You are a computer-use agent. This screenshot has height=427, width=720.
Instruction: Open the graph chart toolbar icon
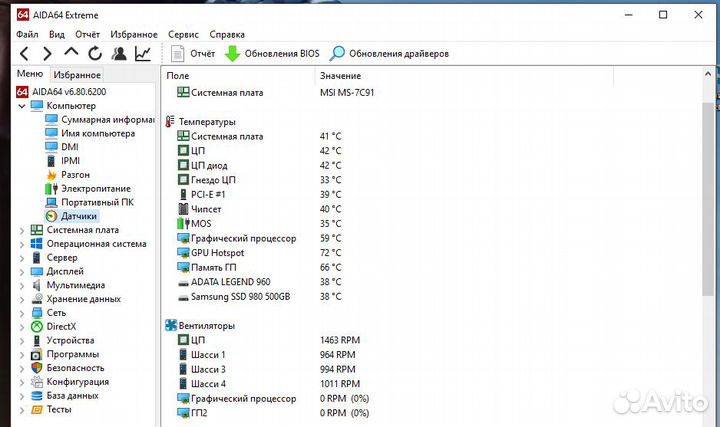(143, 54)
